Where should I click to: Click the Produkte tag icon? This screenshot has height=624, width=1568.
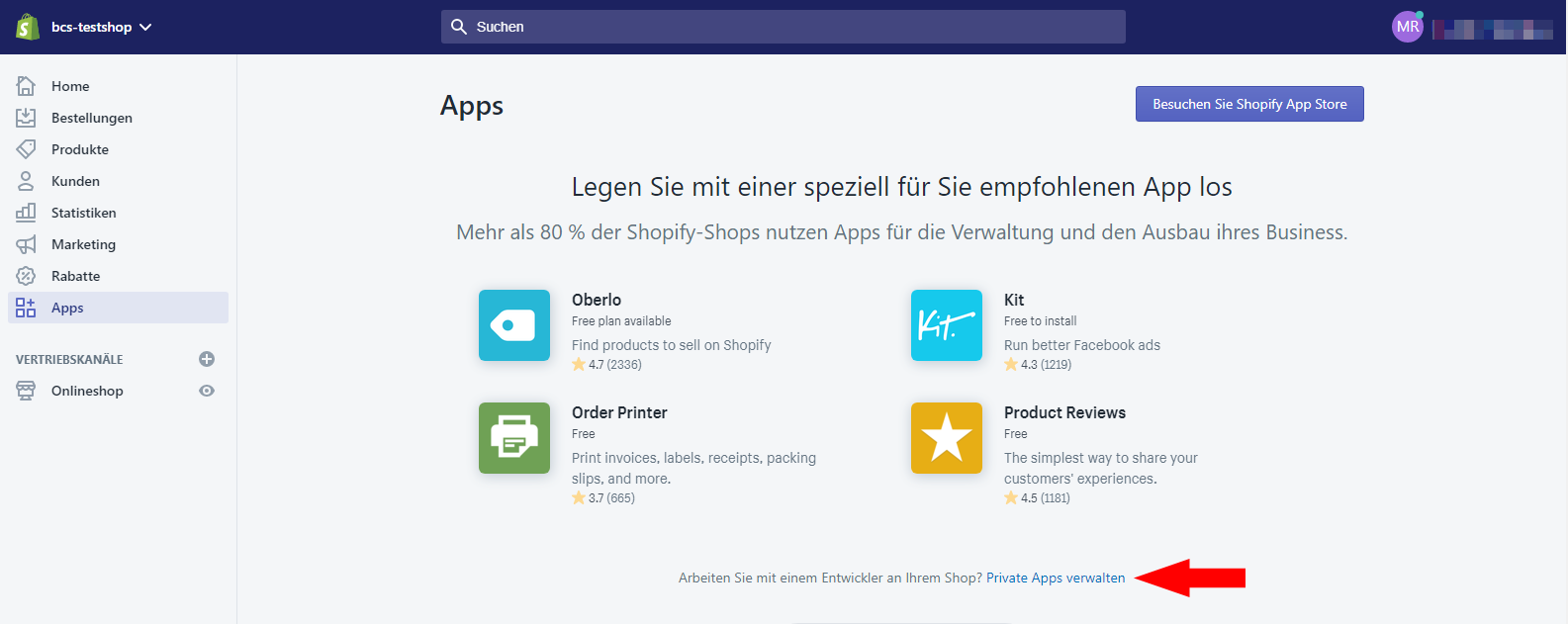click(x=26, y=149)
